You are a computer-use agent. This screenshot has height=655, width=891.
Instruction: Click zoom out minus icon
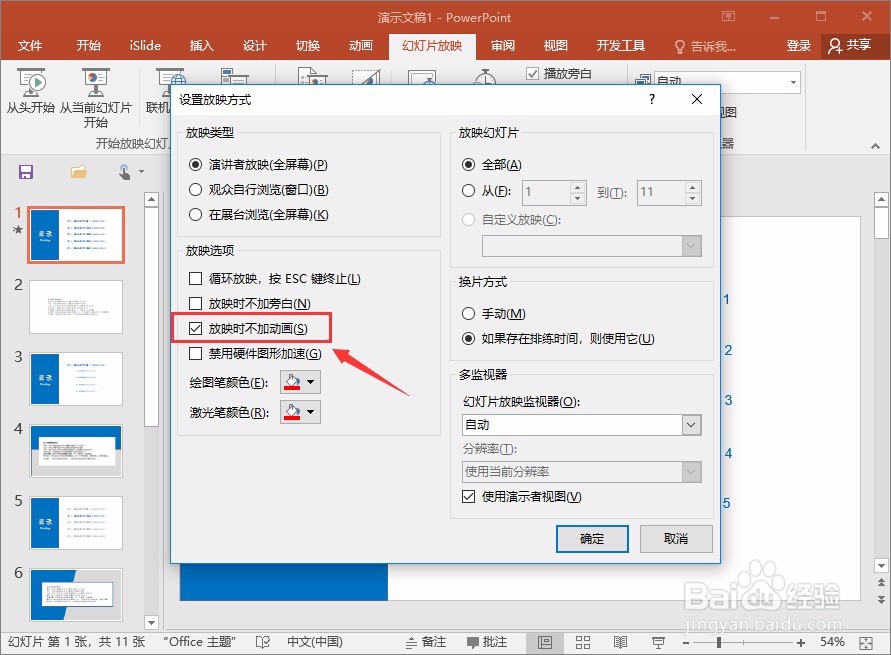(x=686, y=643)
